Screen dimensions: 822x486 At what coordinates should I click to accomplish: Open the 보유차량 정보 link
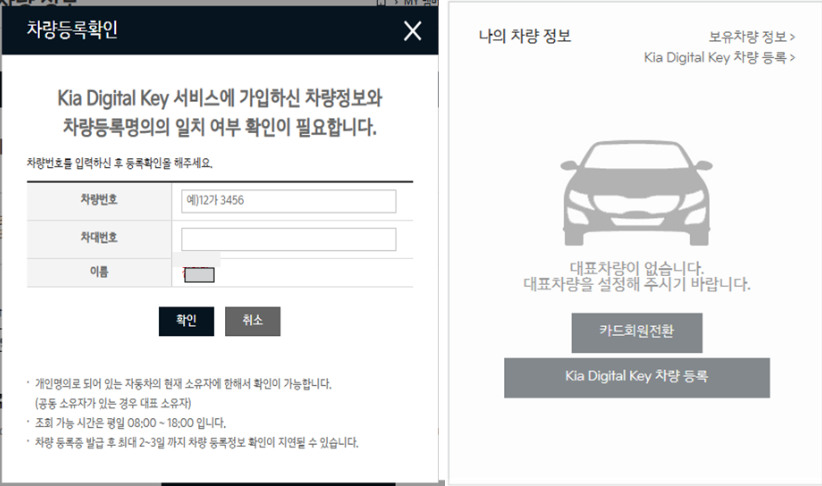(x=752, y=37)
